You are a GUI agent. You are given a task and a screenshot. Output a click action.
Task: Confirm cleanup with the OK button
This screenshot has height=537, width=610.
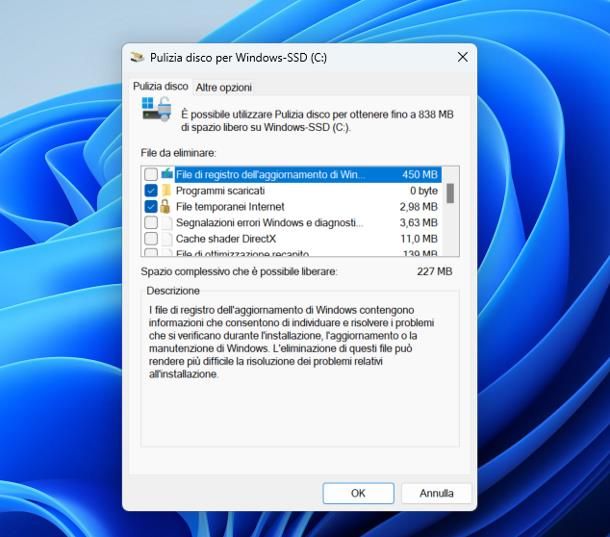coord(358,493)
